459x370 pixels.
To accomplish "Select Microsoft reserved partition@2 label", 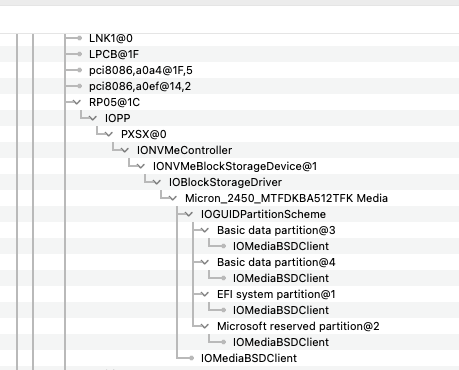I will (x=298, y=326).
